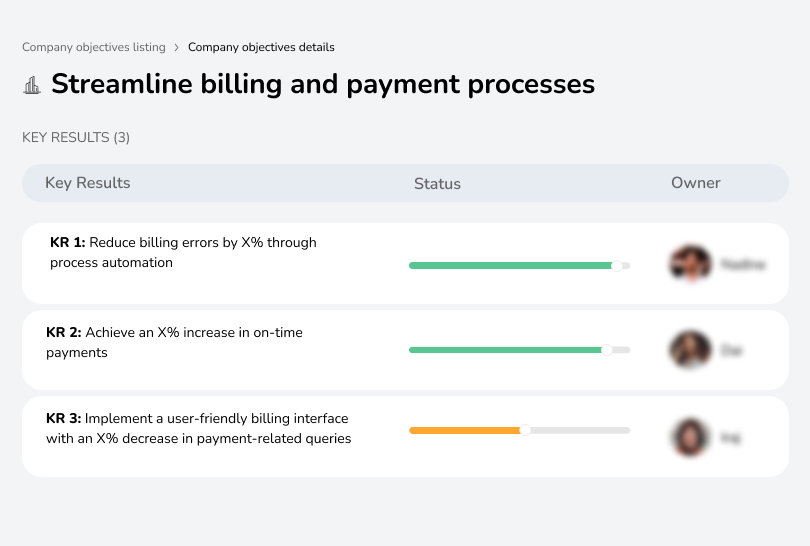Click the company building icon beside the title
This screenshot has width=810, height=546.
[x=32, y=85]
